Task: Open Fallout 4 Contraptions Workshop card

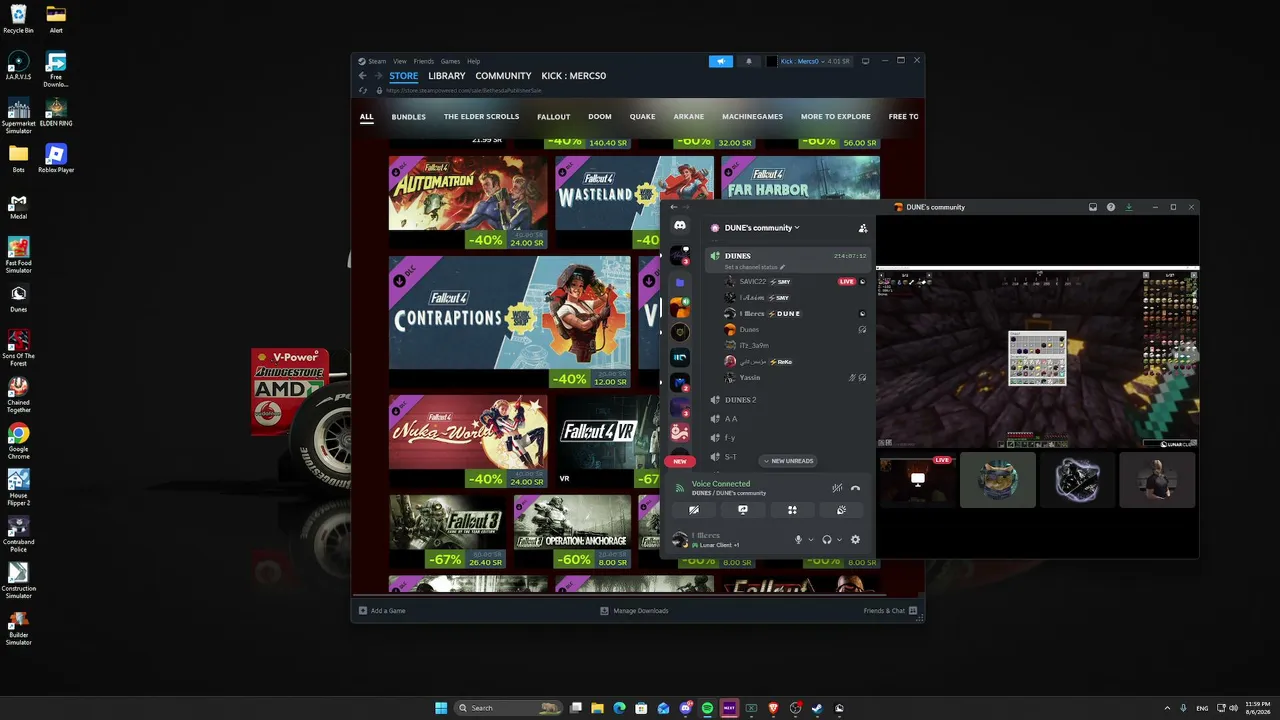Action: pos(510,322)
